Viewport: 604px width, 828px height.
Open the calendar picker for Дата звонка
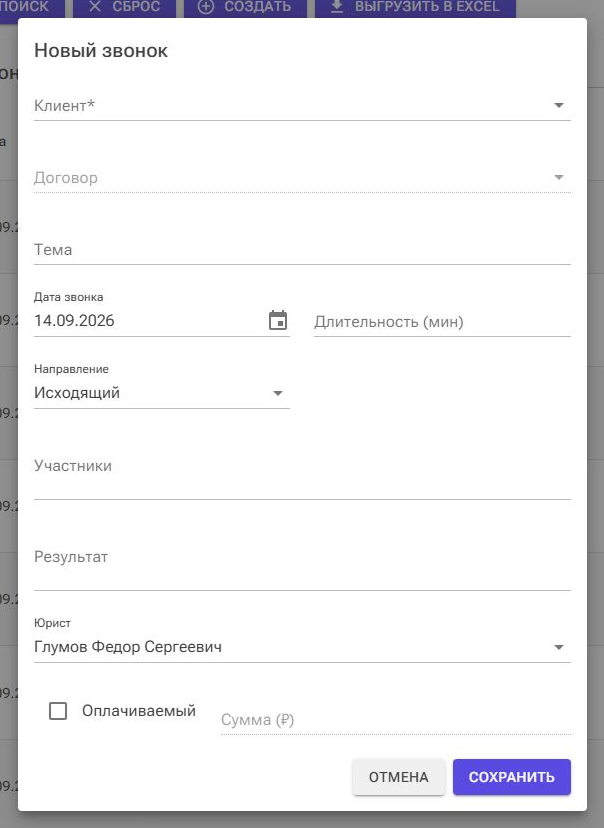(278, 320)
